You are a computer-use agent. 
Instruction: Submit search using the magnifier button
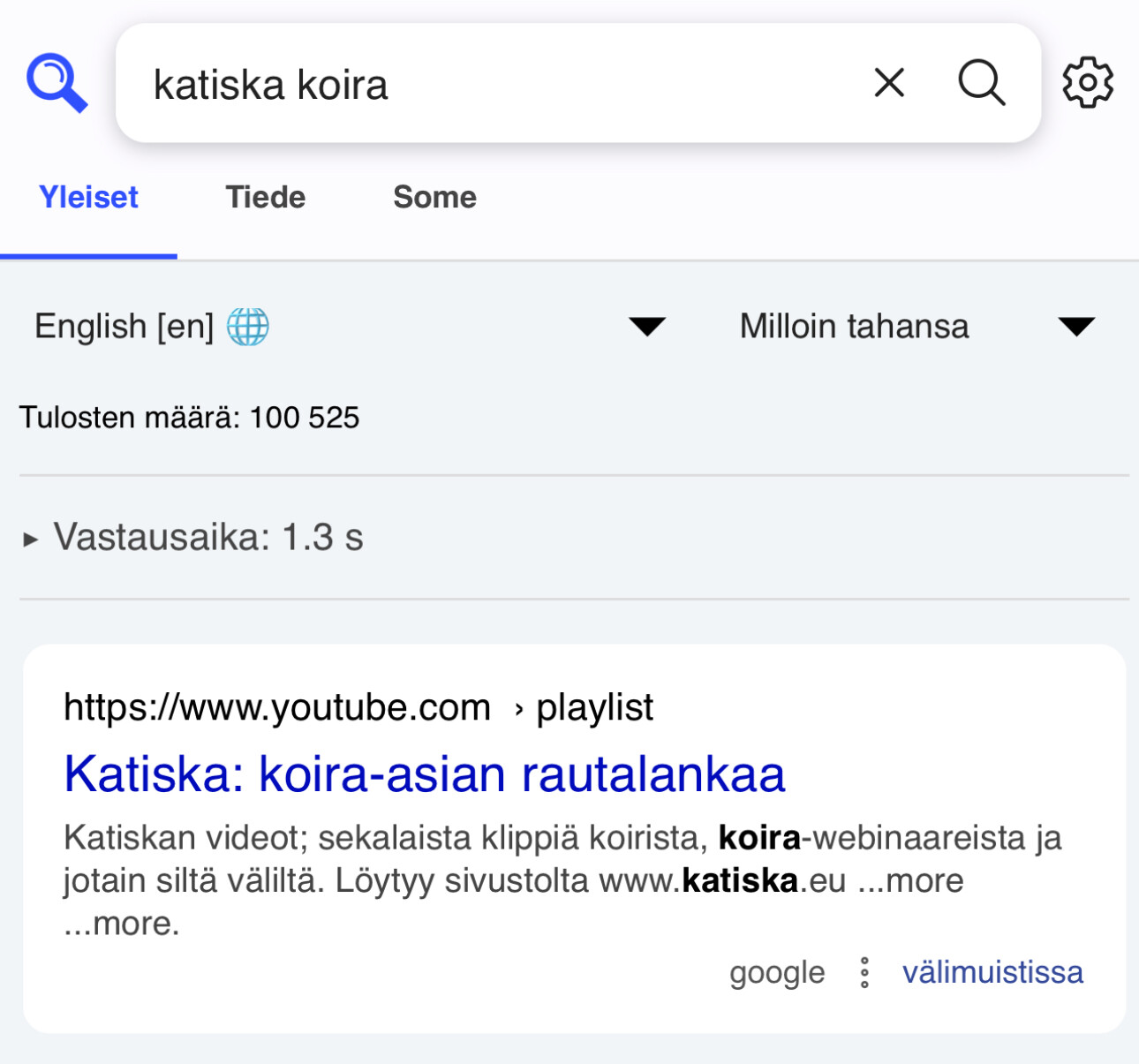pyautogui.click(x=981, y=83)
